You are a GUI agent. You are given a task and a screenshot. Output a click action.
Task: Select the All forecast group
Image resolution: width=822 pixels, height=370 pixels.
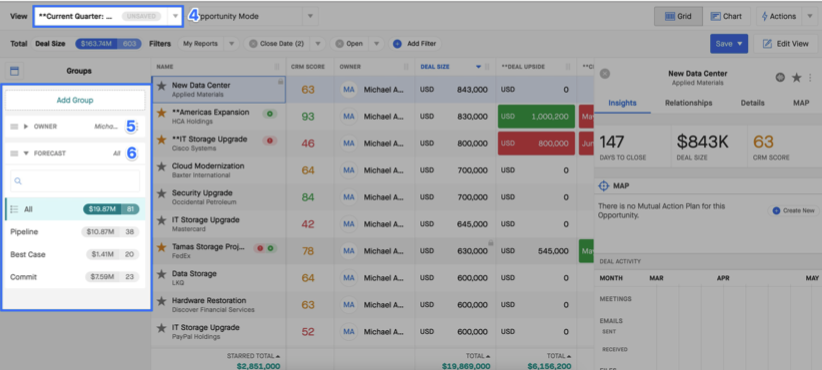tap(75, 209)
